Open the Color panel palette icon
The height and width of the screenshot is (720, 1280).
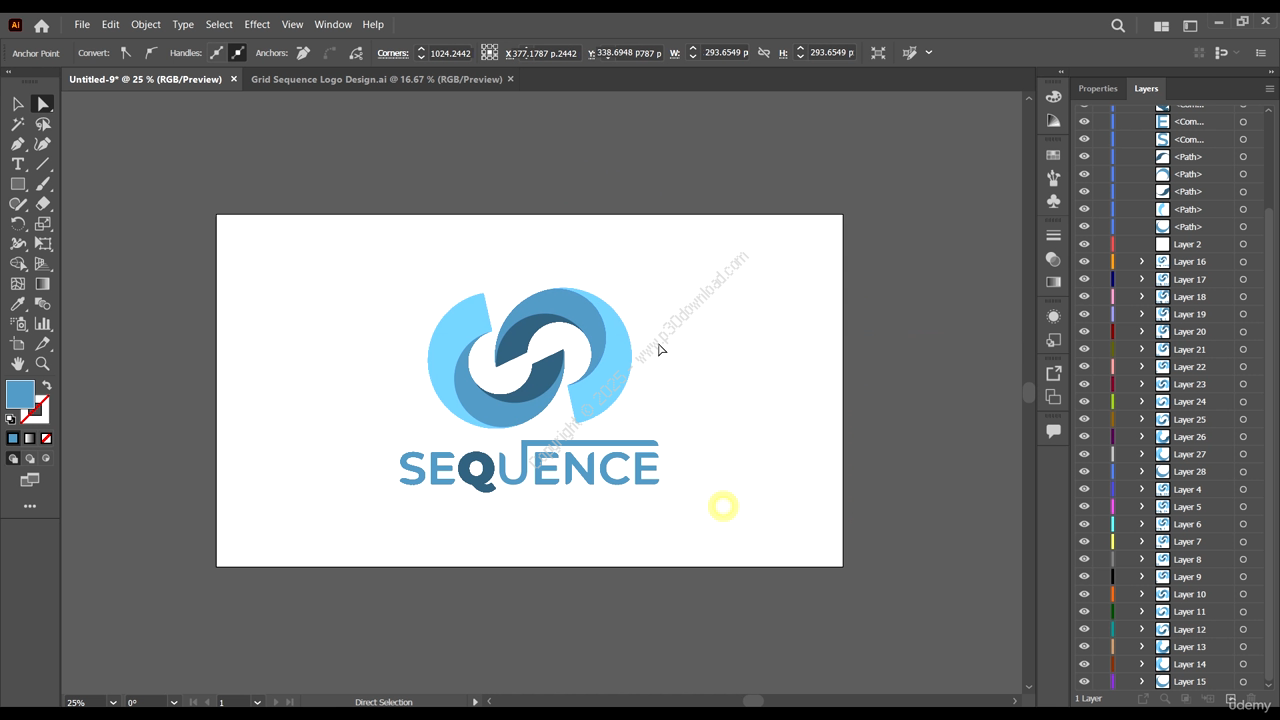tap(1053, 97)
